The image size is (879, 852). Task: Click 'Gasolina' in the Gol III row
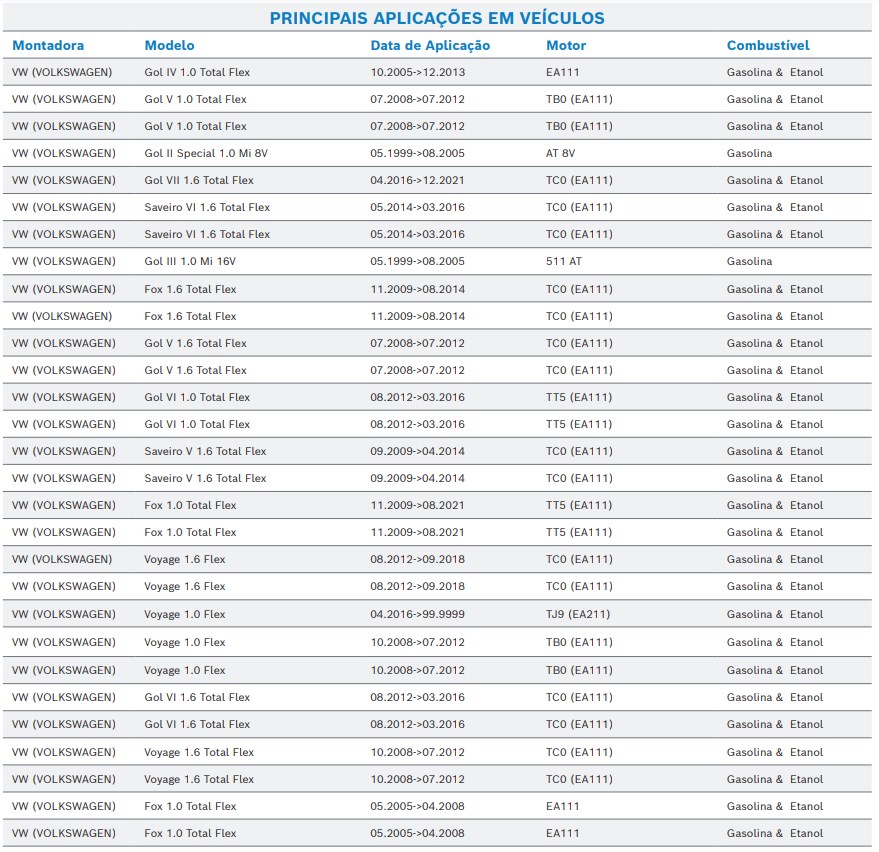tap(749, 261)
